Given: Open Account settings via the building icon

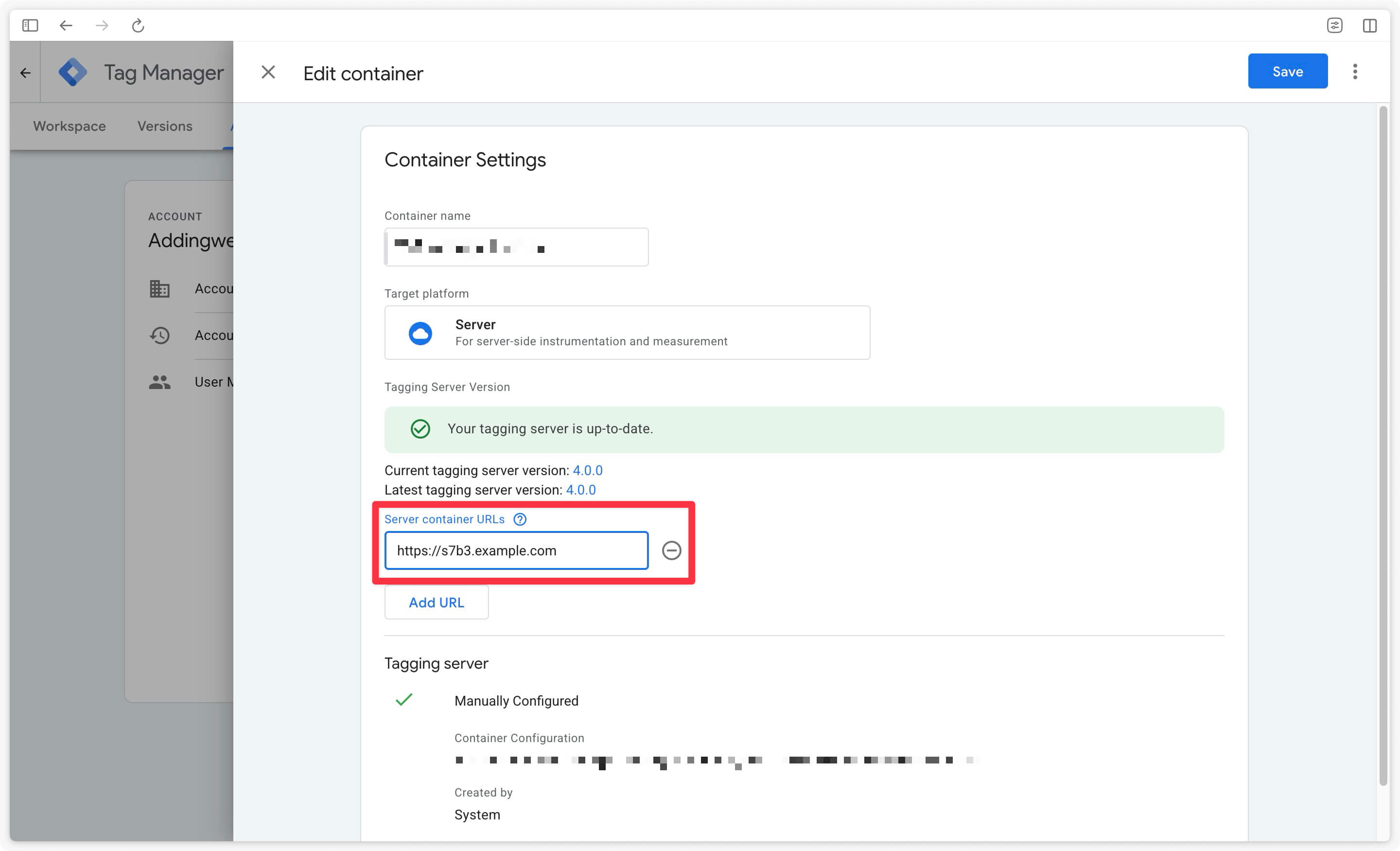Looking at the screenshot, I should tap(159, 289).
